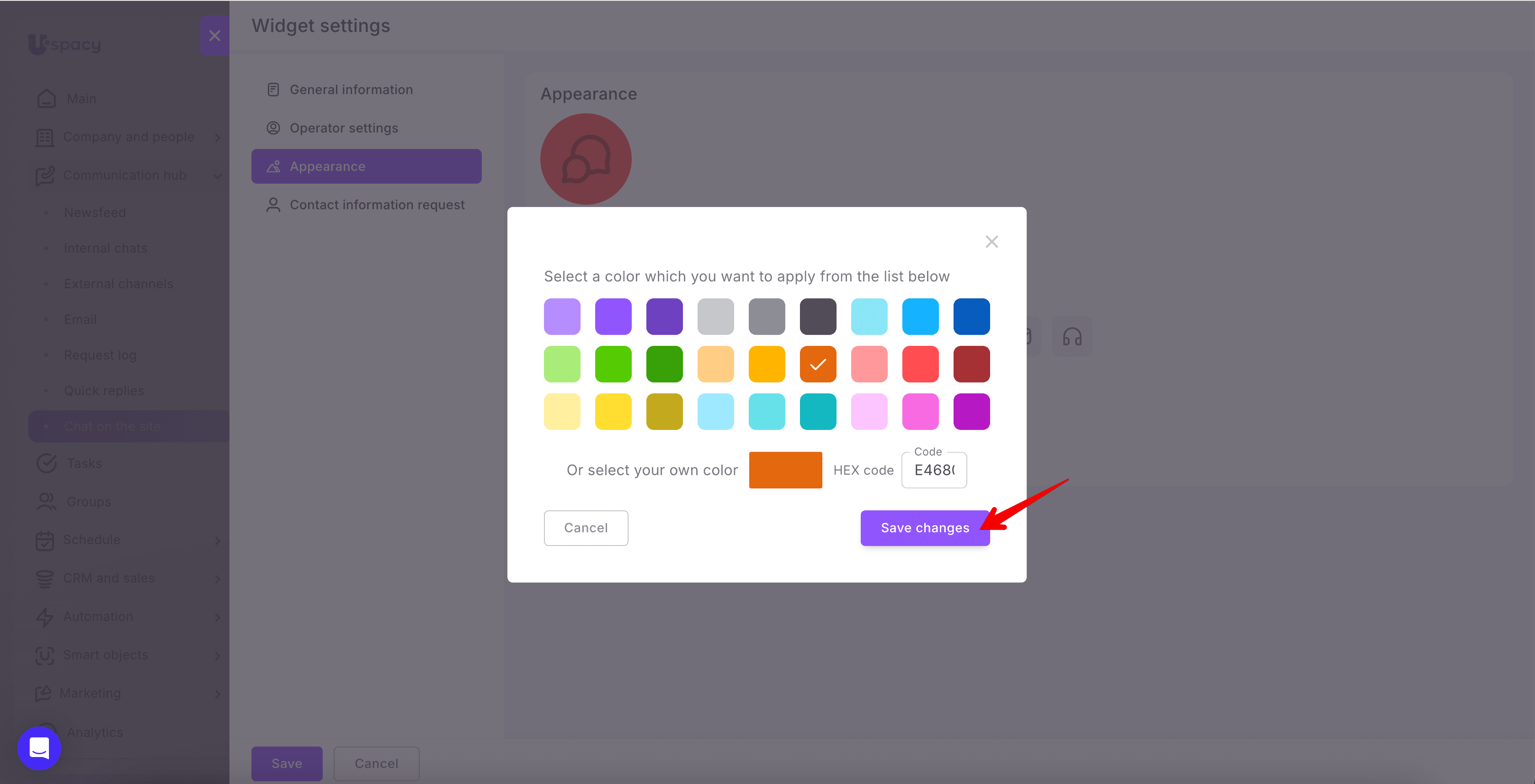Open Operator settings tab
Image resolution: width=1535 pixels, height=784 pixels.
367,128
